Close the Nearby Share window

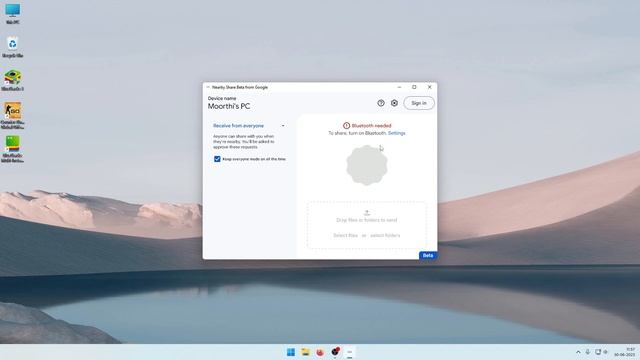[429, 87]
